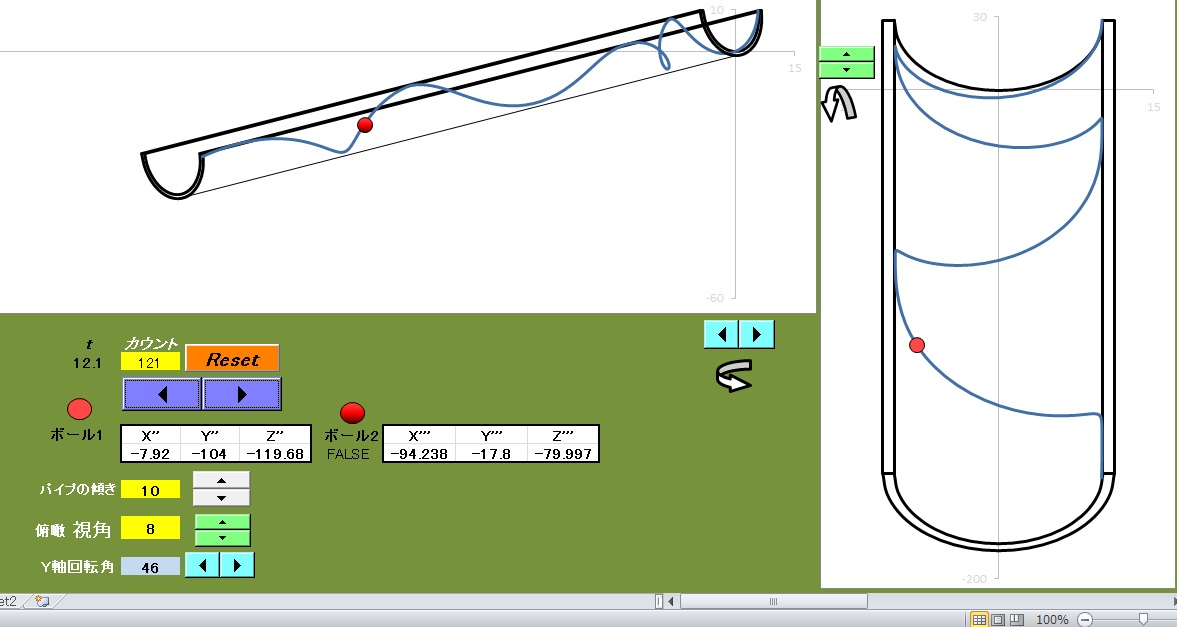This screenshot has height=627, width=1177.
Task: Click the 100% zoom level indicator
Action: (x=1052, y=619)
